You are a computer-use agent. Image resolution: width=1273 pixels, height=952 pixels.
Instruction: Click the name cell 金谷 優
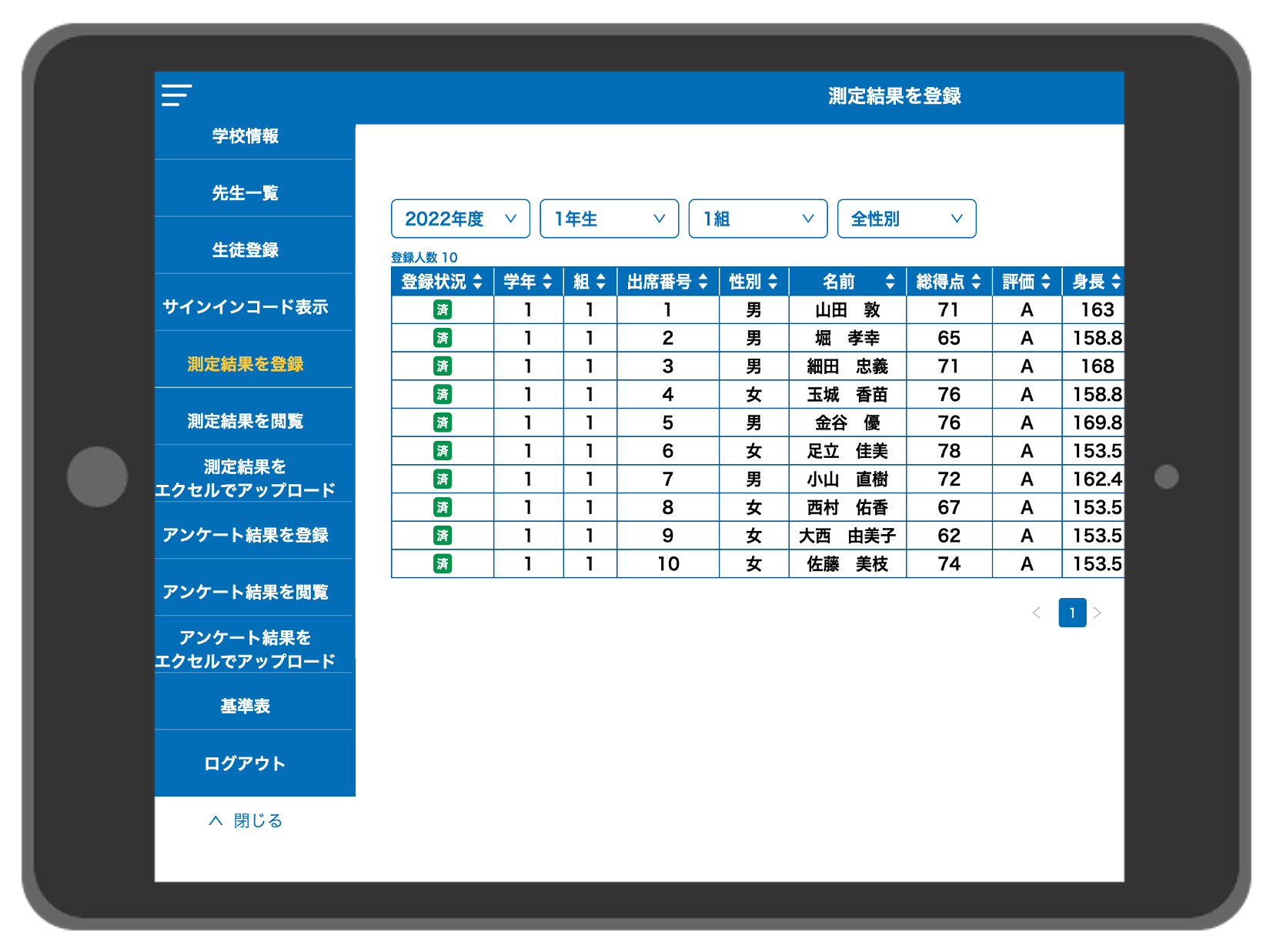point(847,423)
